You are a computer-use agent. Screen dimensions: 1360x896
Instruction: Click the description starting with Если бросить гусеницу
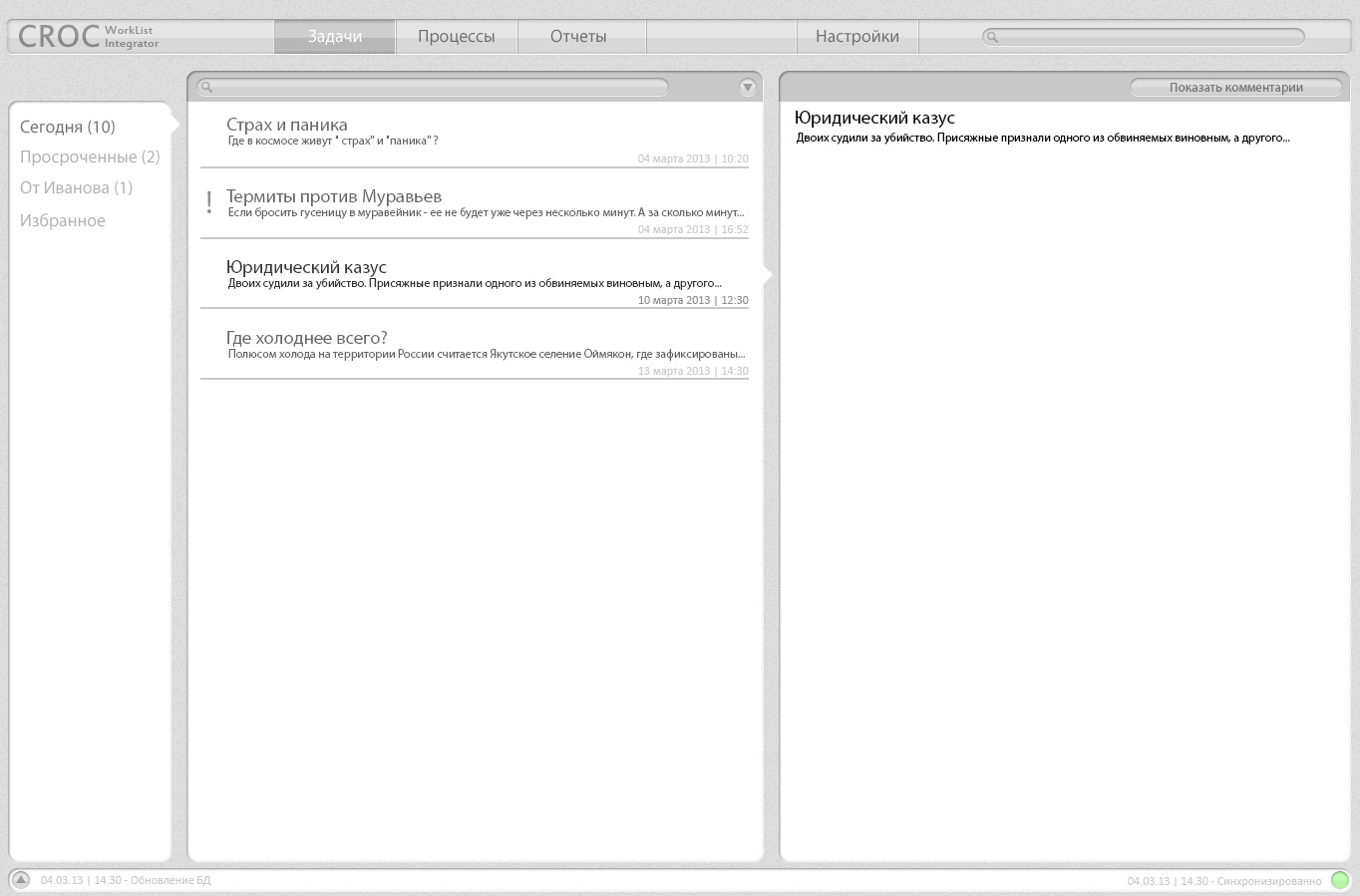tap(486, 212)
